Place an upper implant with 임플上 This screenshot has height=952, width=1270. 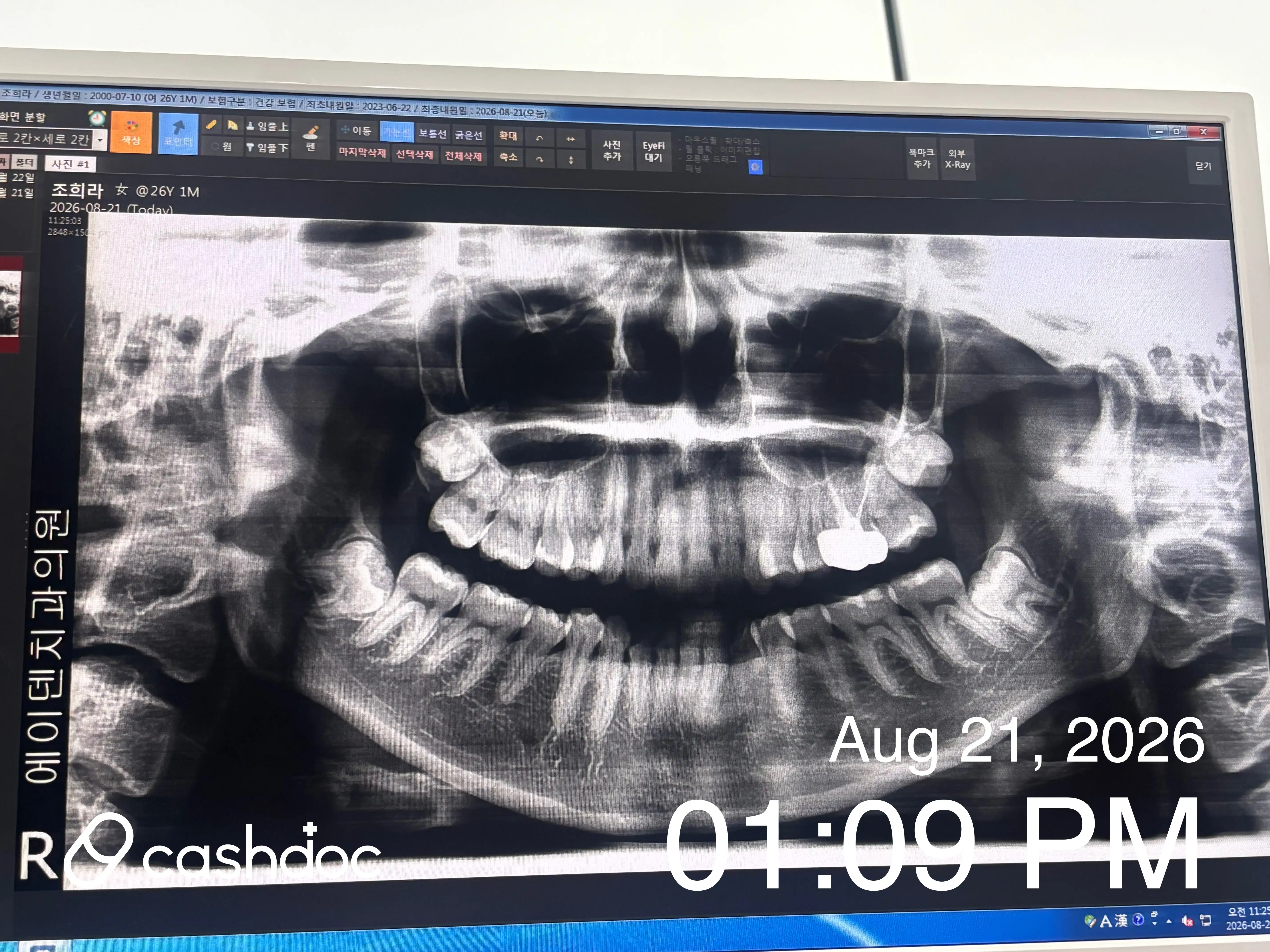point(267,126)
